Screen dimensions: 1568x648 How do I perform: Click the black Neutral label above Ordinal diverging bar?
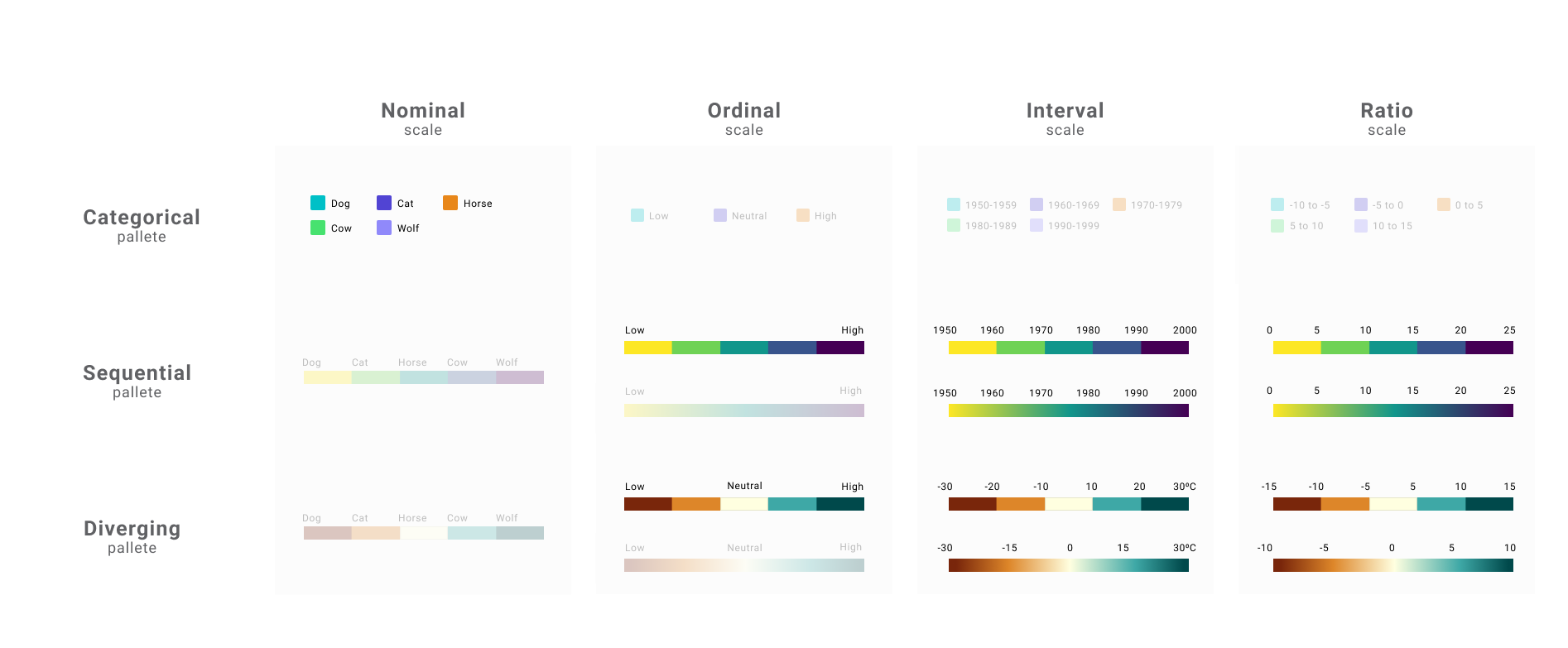coord(744,486)
